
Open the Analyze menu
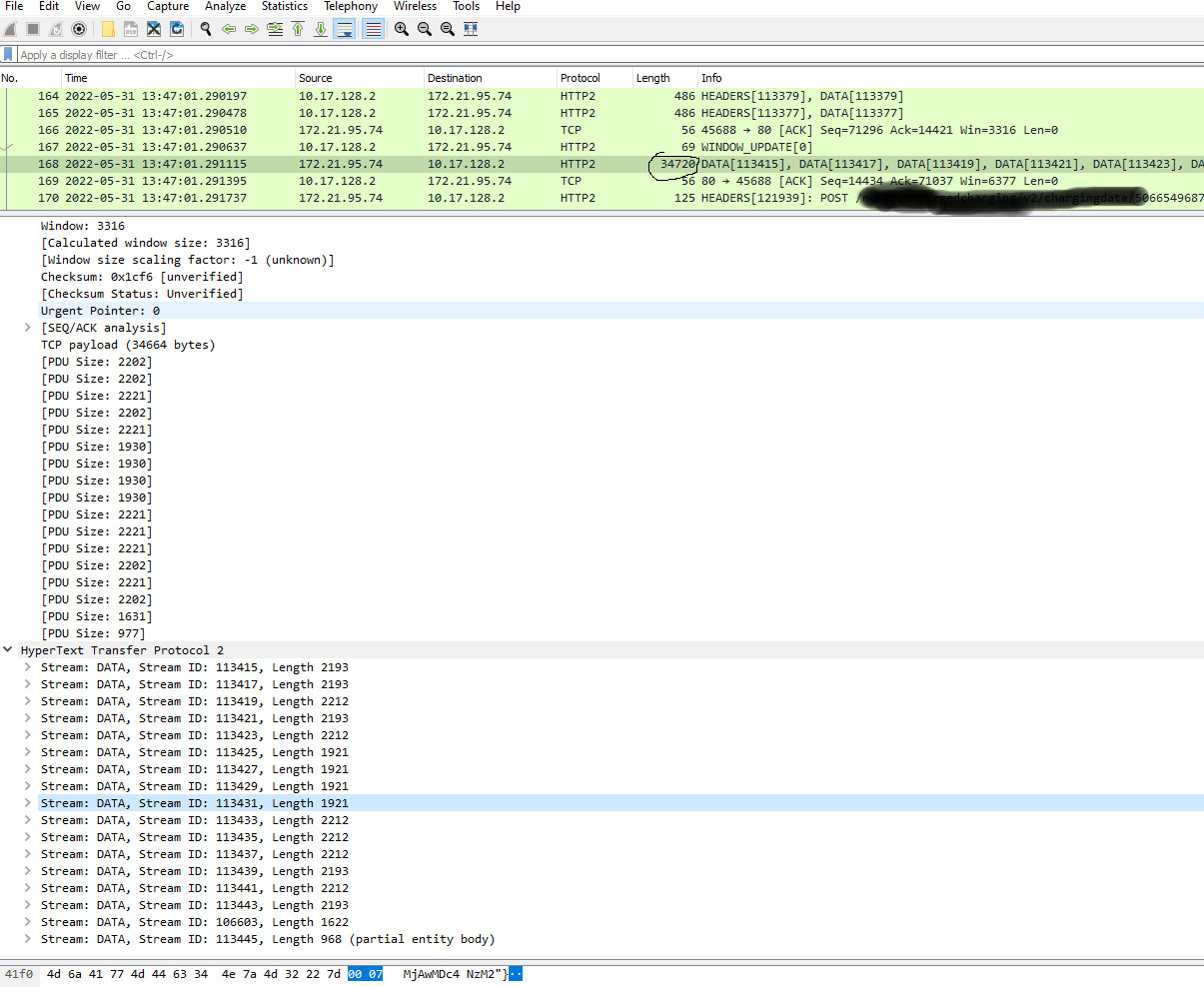[226, 6]
